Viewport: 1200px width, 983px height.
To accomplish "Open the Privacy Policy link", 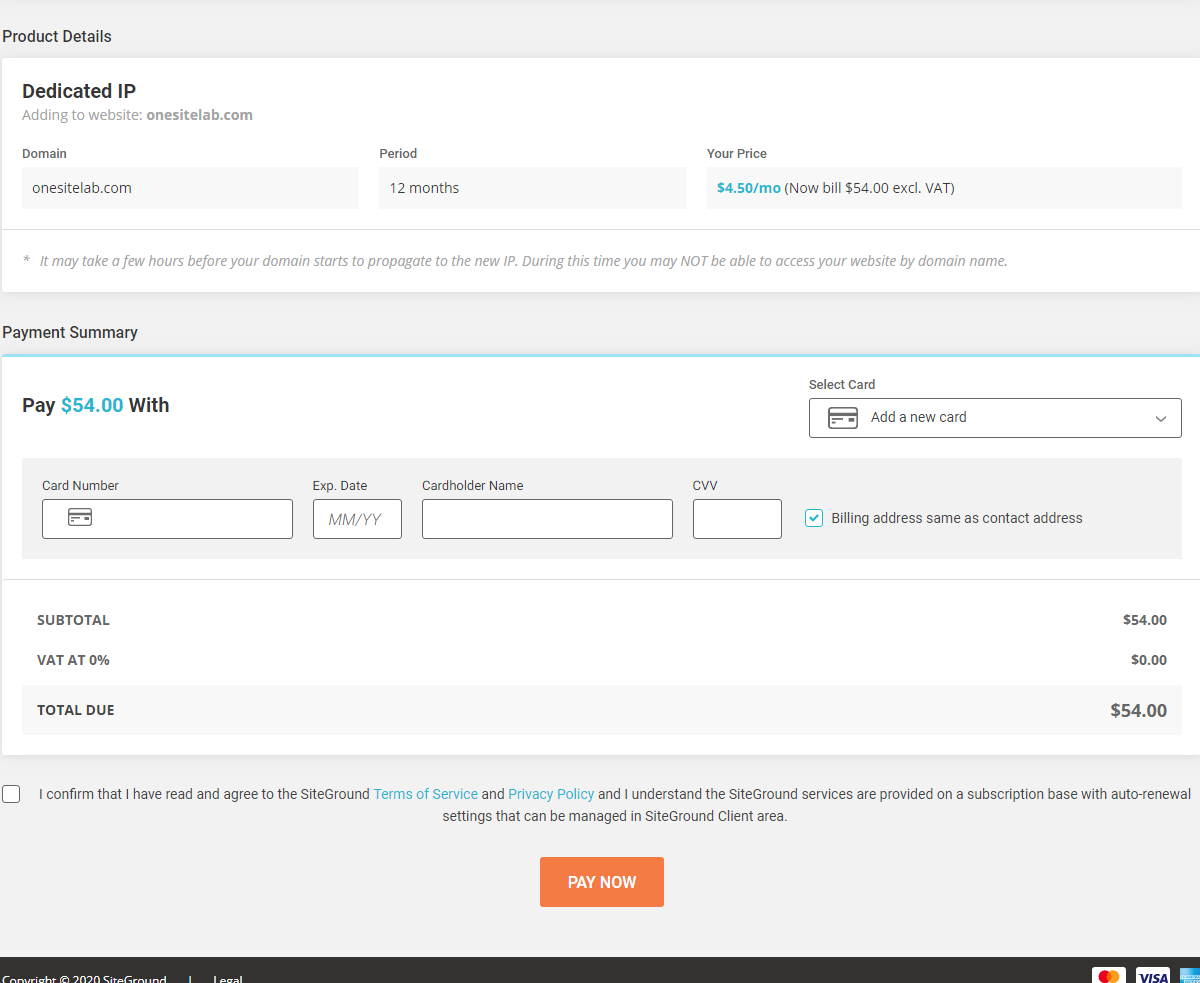I will pos(551,794).
